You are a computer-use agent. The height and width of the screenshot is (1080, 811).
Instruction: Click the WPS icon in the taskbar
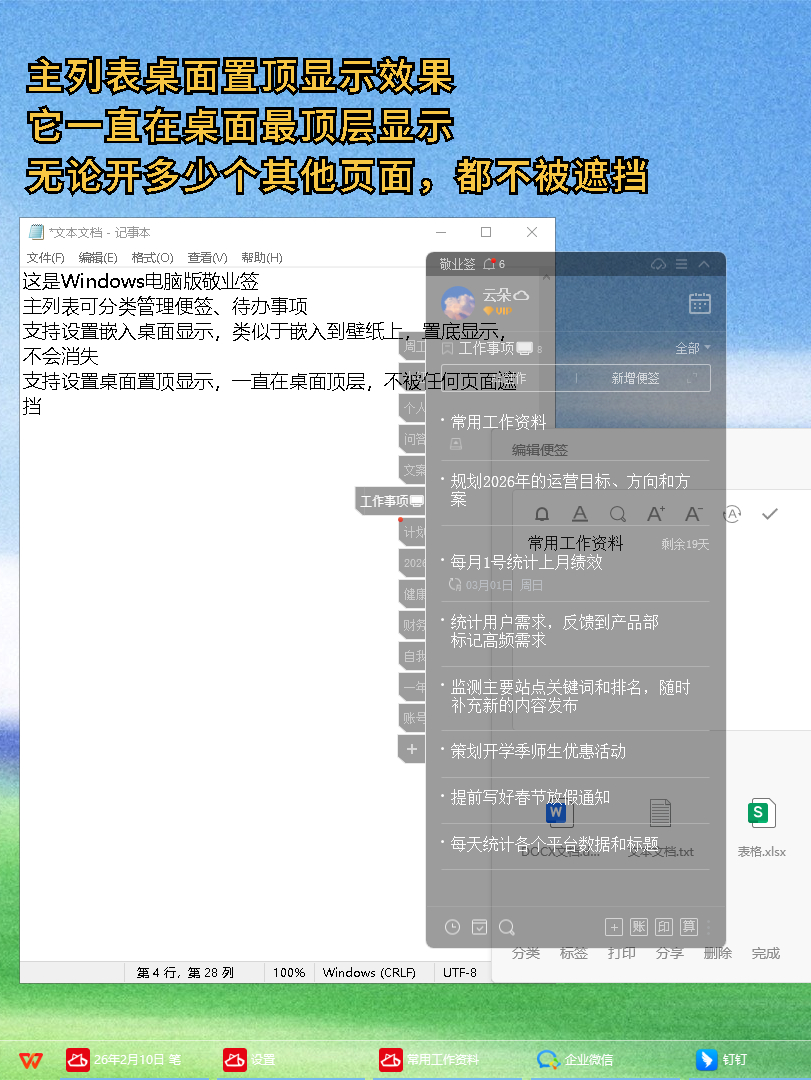[30, 1059]
